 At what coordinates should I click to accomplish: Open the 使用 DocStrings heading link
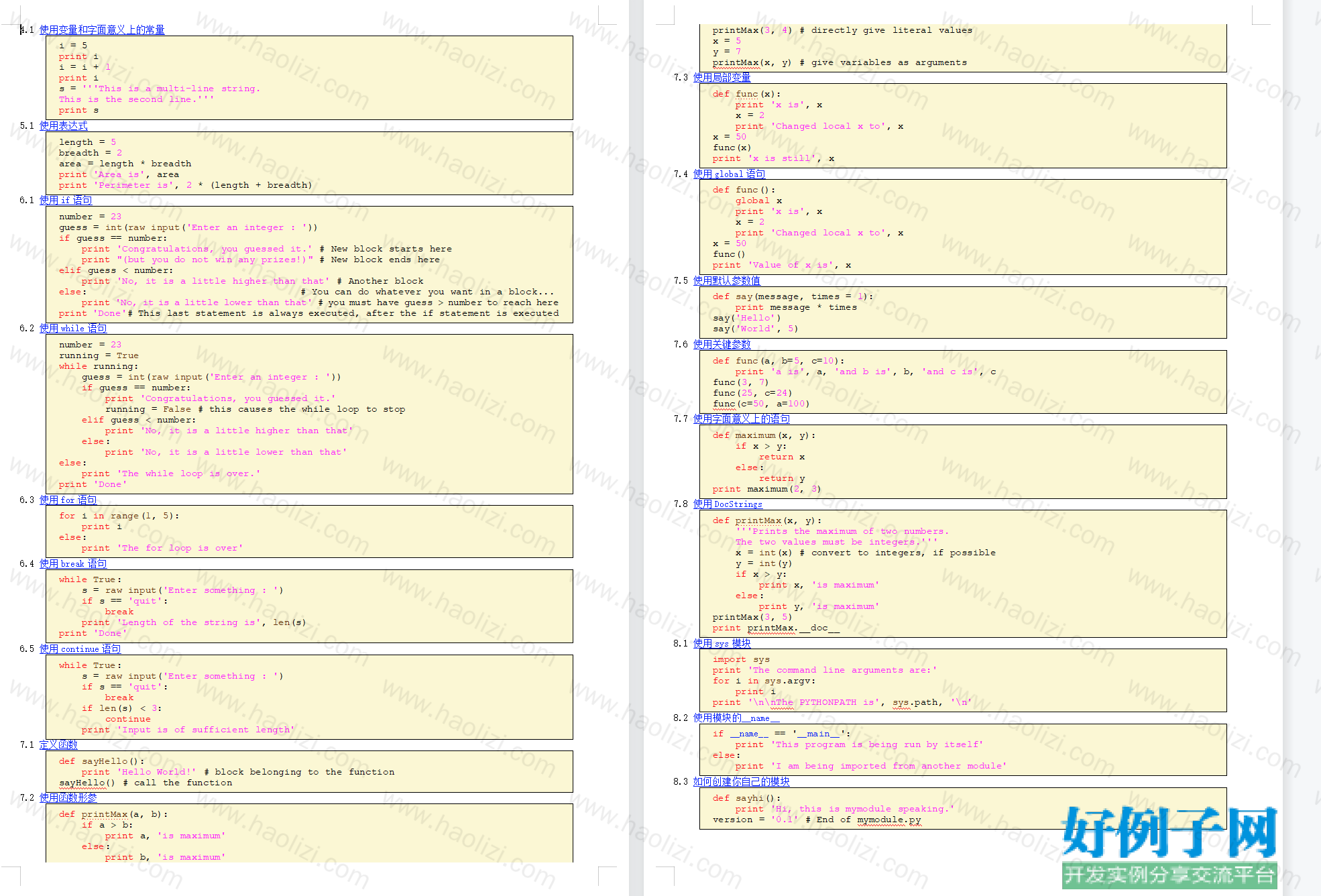click(x=728, y=504)
